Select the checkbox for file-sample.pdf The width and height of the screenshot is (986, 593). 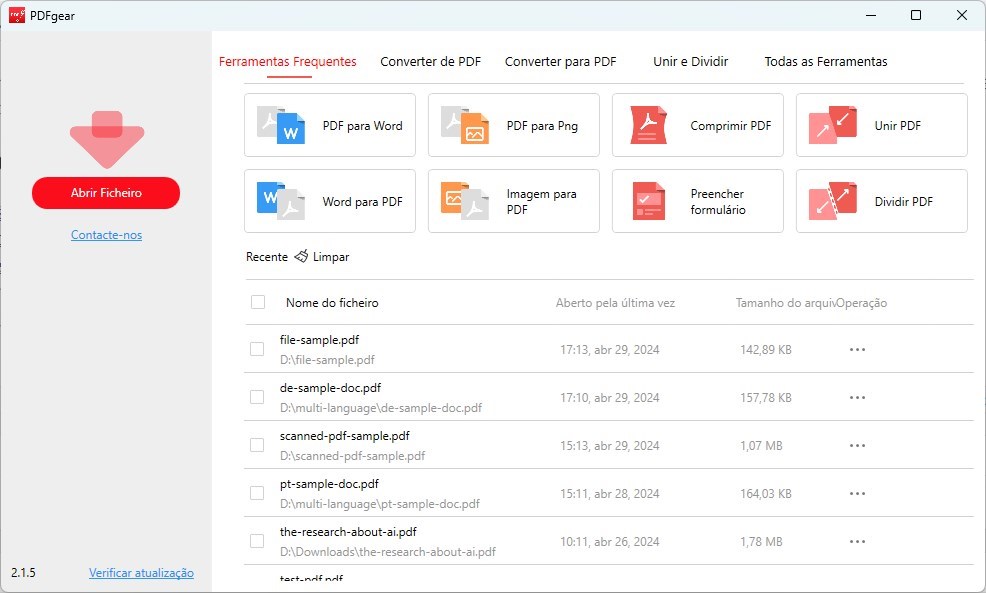click(x=257, y=349)
